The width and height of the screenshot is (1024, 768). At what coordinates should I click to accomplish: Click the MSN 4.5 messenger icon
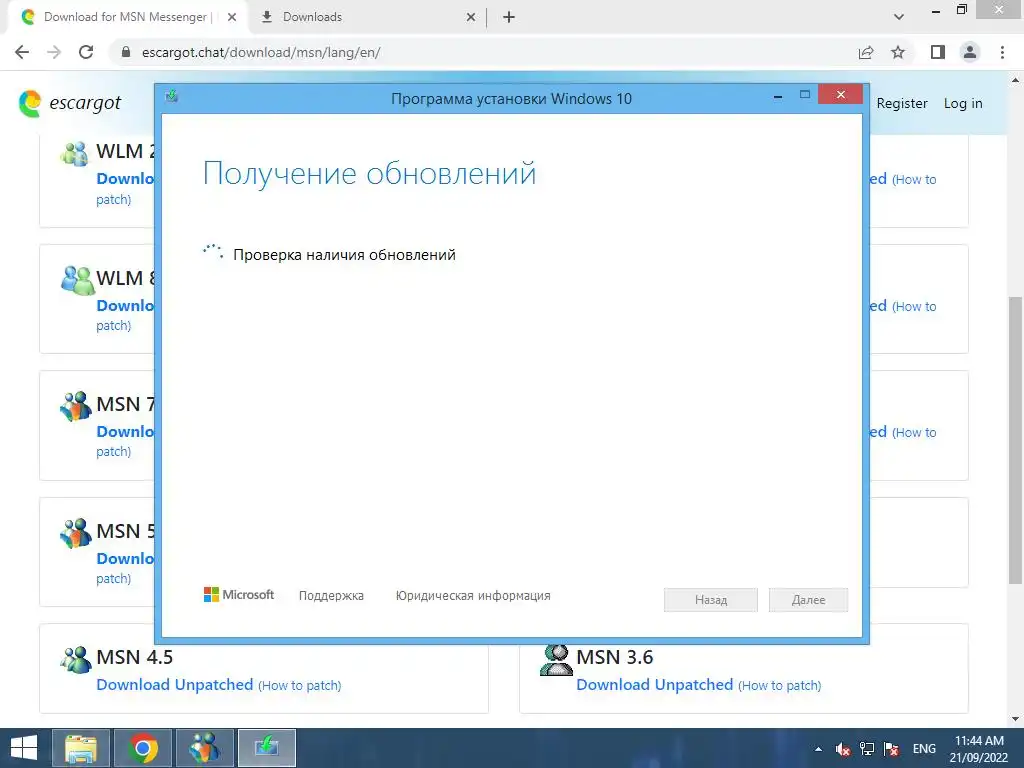(x=76, y=659)
